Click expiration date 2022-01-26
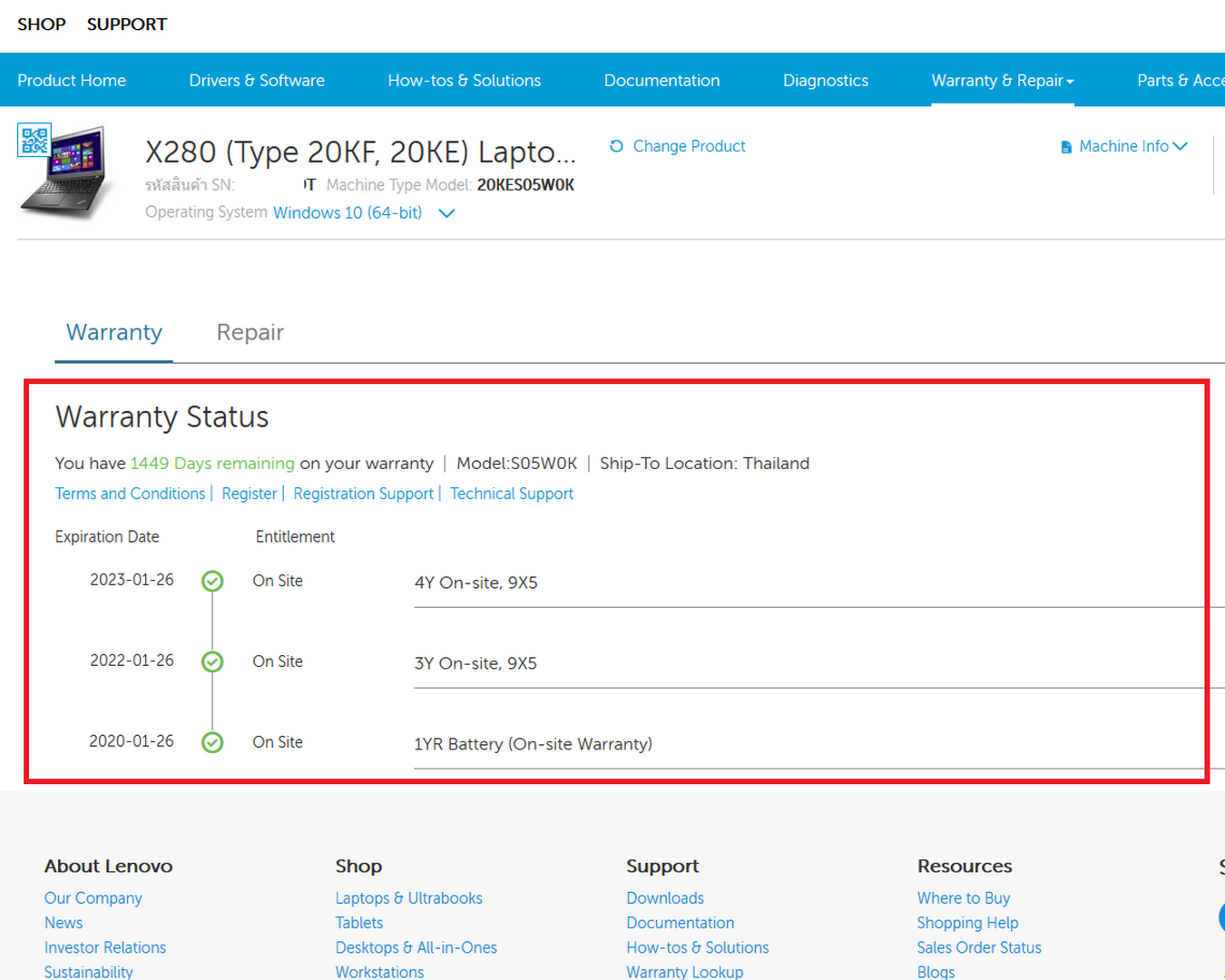 tap(132, 661)
